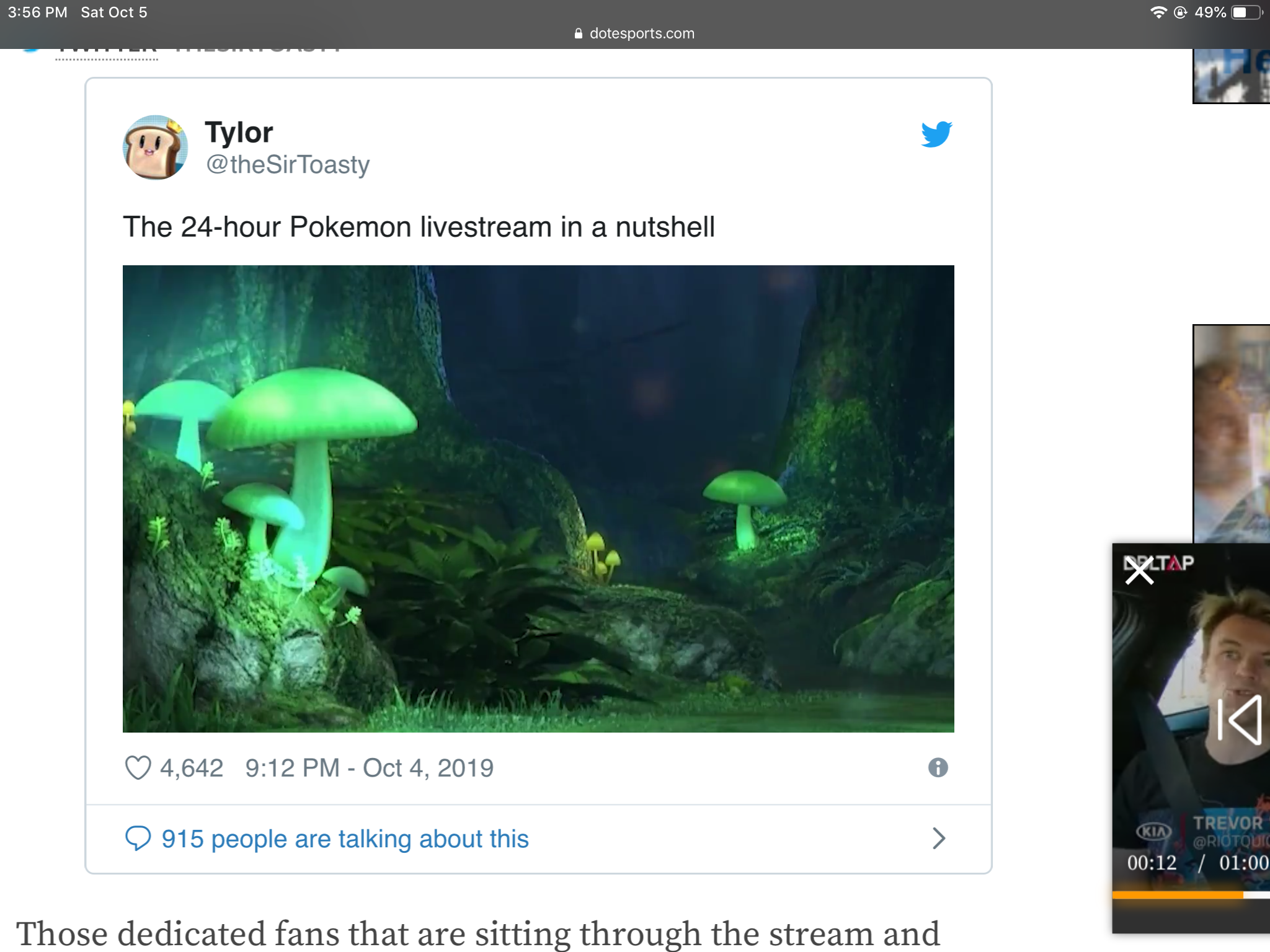Like the tweet with the heart icon
Viewport: 1270px width, 952px height.
click(x=138, y=768)
